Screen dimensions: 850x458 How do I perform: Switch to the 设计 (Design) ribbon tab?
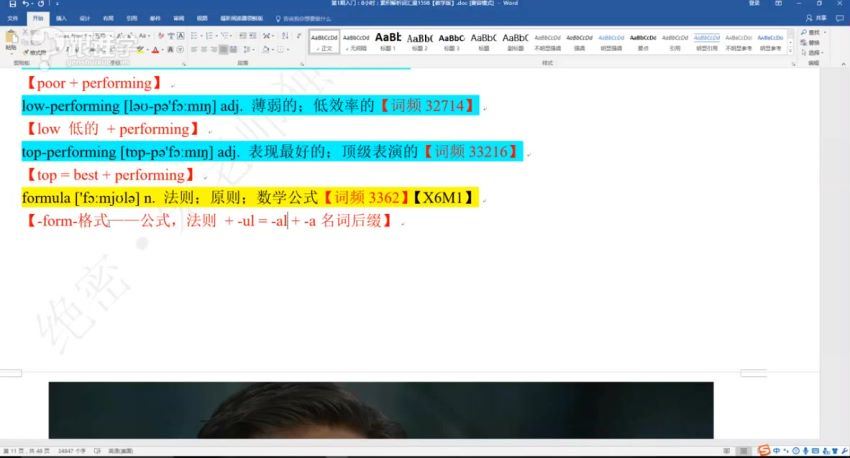[x=85, y=18]
